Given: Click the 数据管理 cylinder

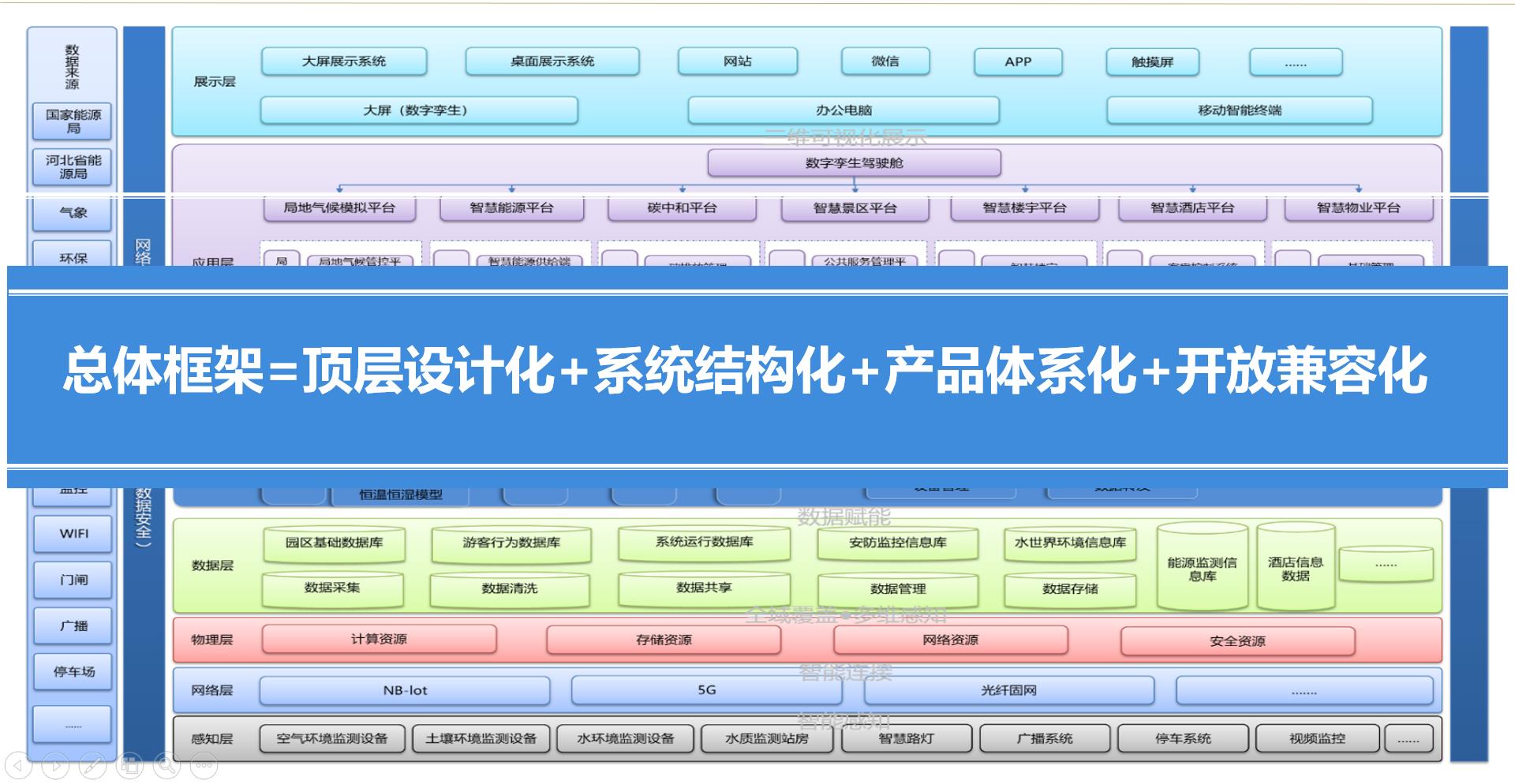Looking at the screenshot, I should coord(898,589).
